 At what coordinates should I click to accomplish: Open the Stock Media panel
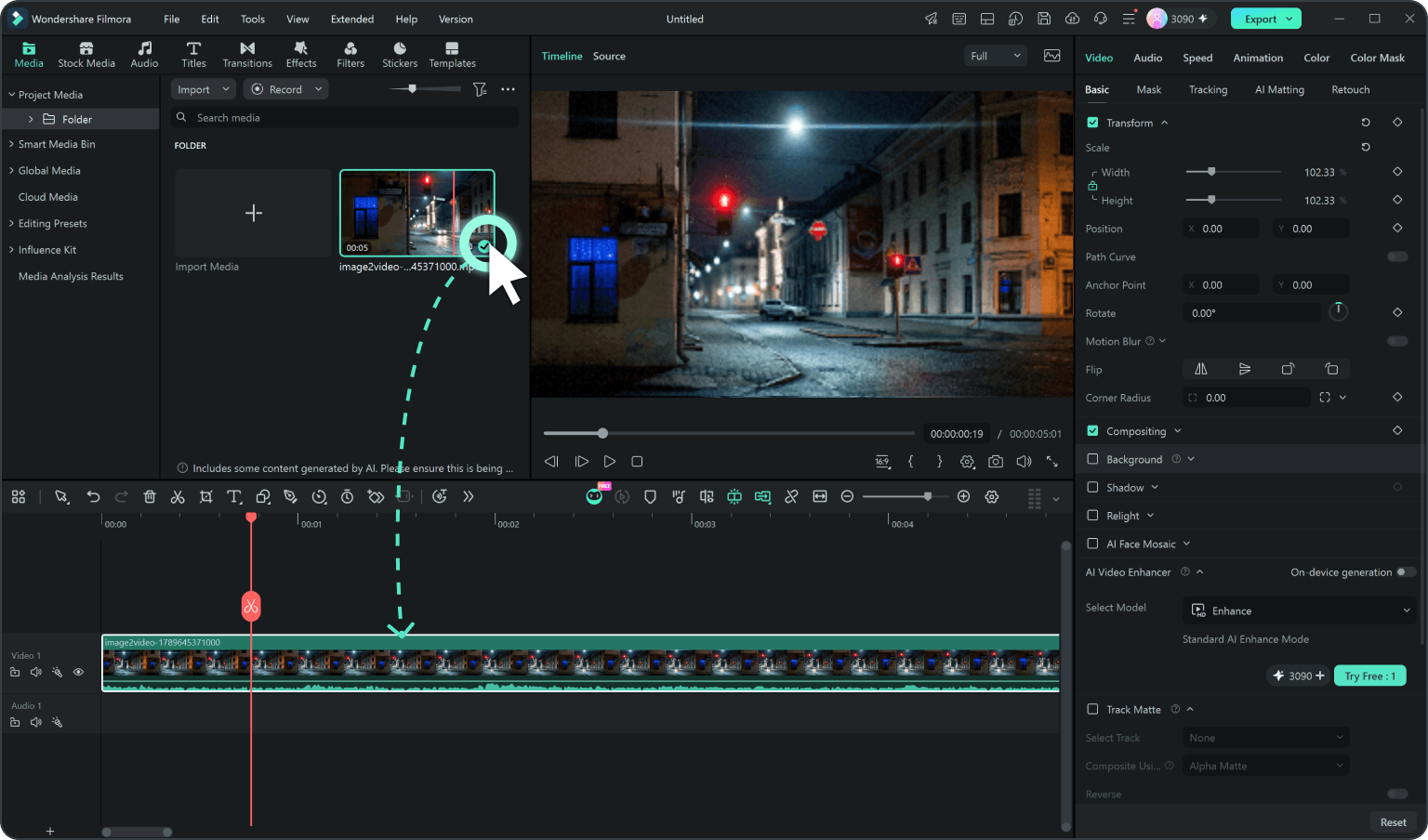point(86,55)
